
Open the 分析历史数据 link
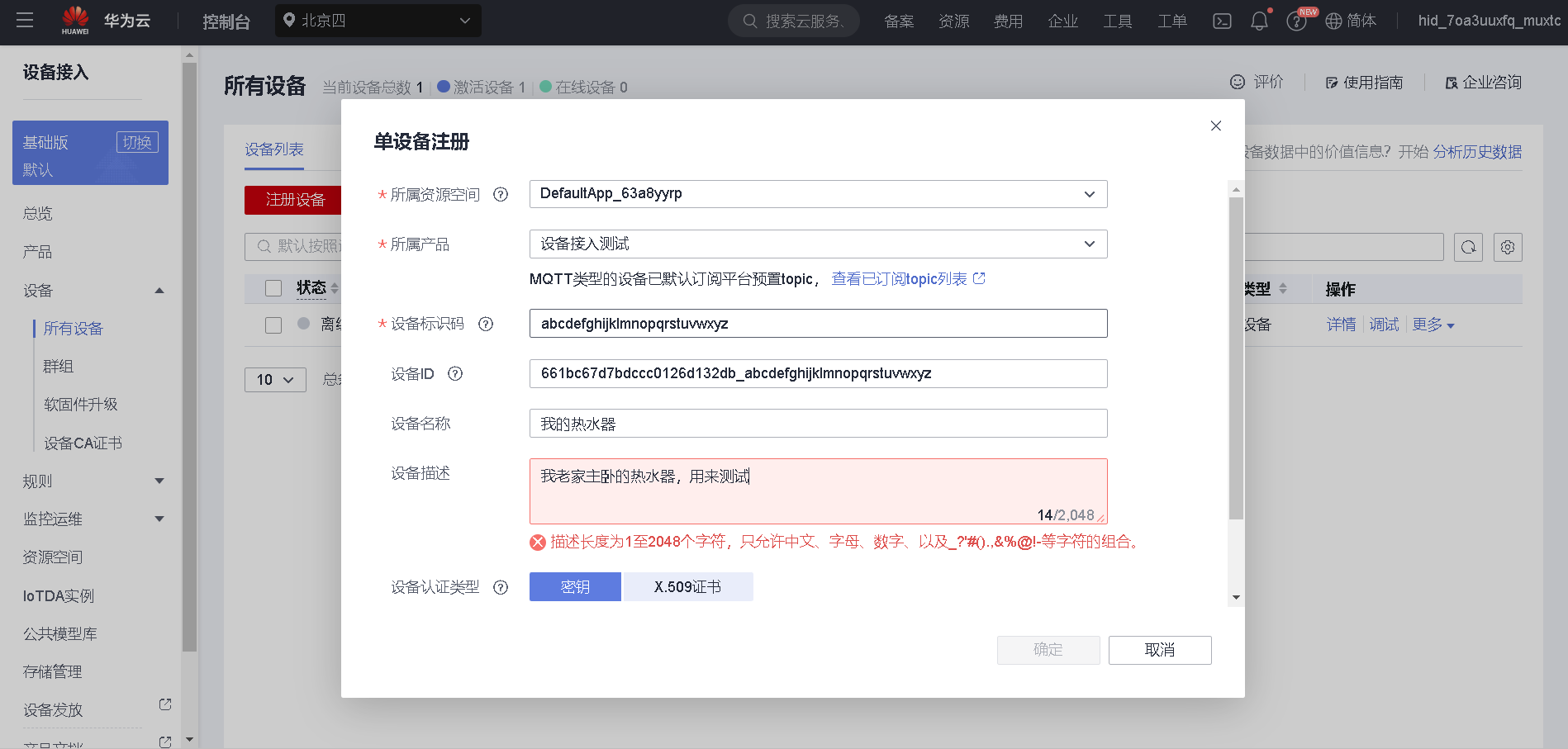1477,152
